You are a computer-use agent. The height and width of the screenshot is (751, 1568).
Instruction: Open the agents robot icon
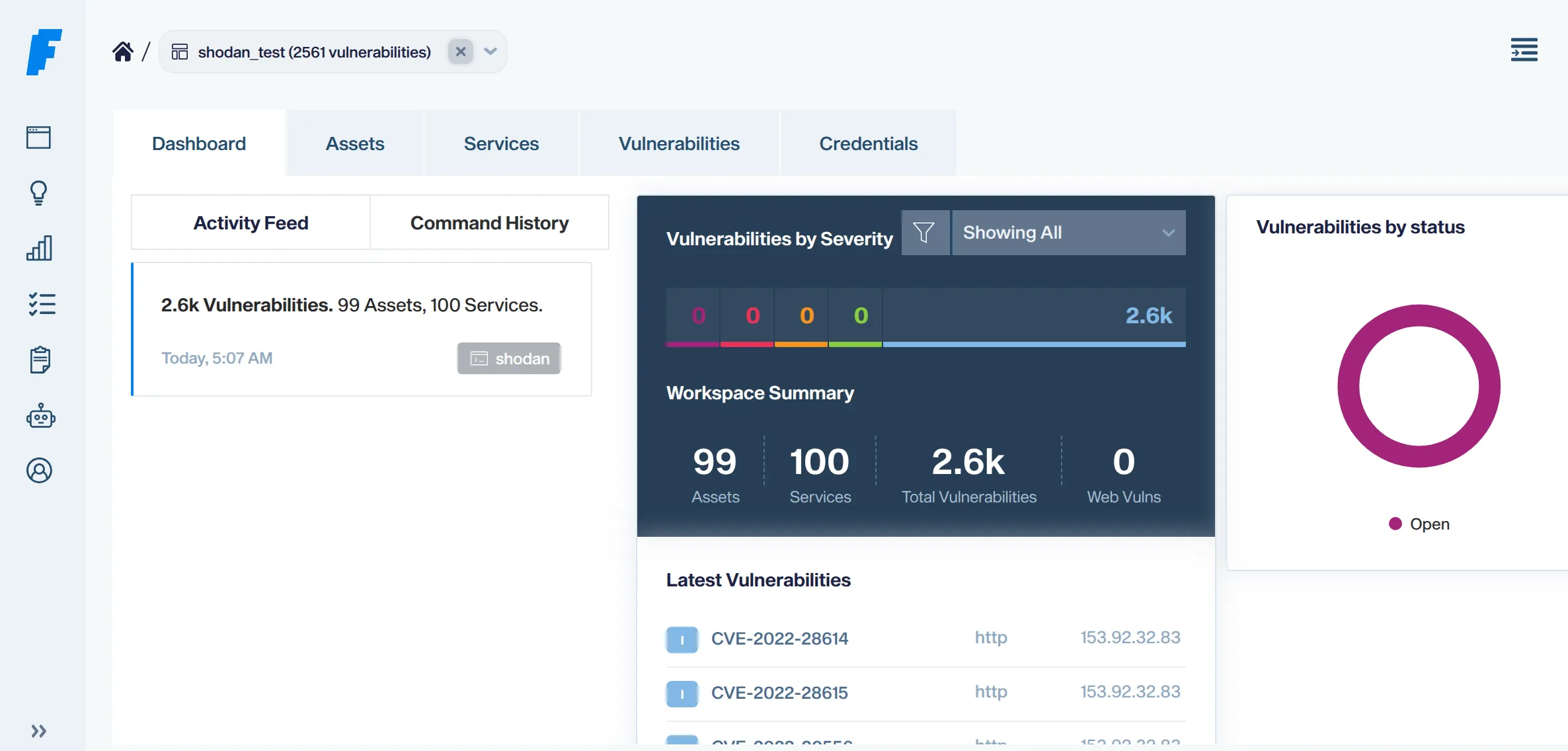click(40, 416)
